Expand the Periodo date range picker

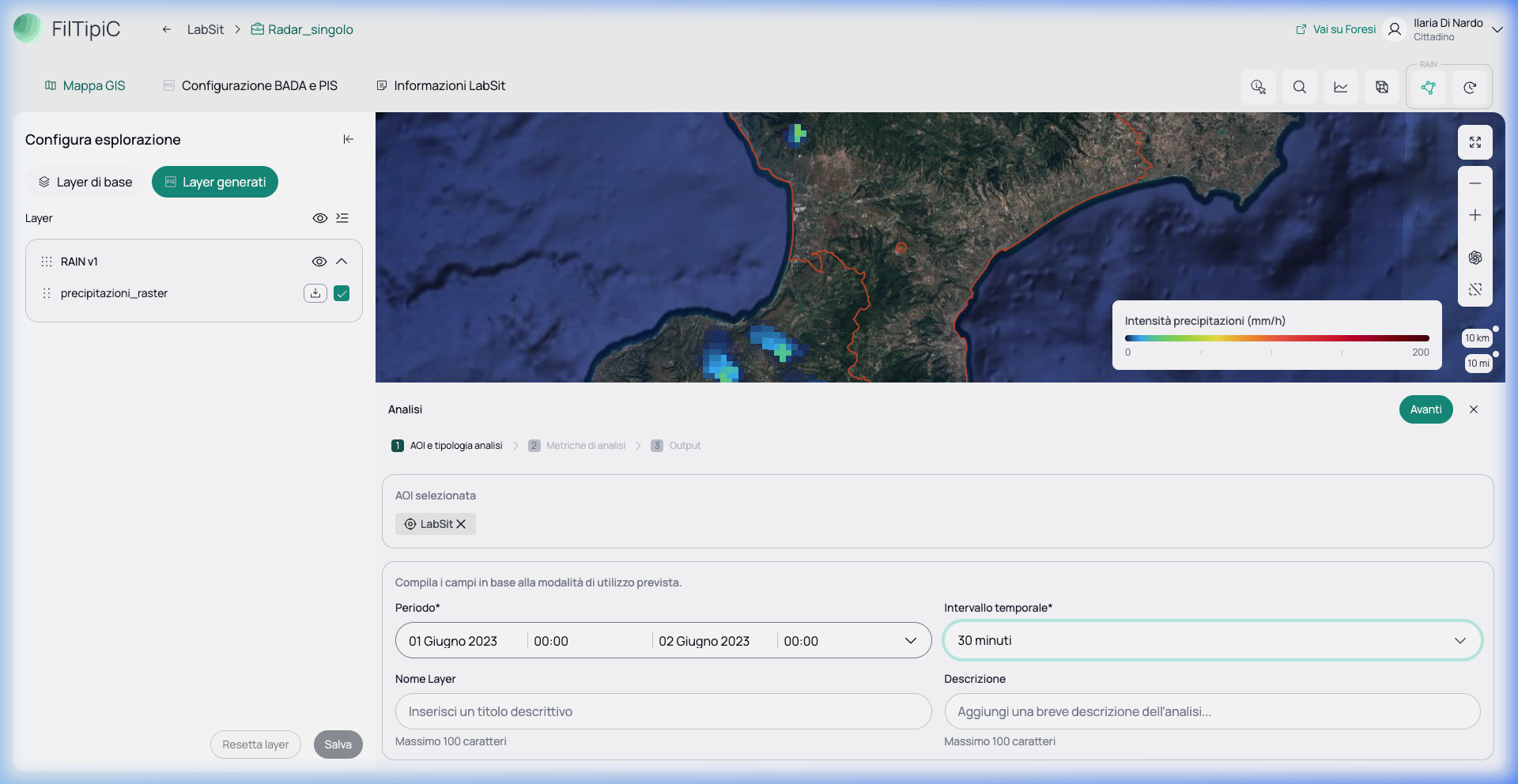point(663,640)
